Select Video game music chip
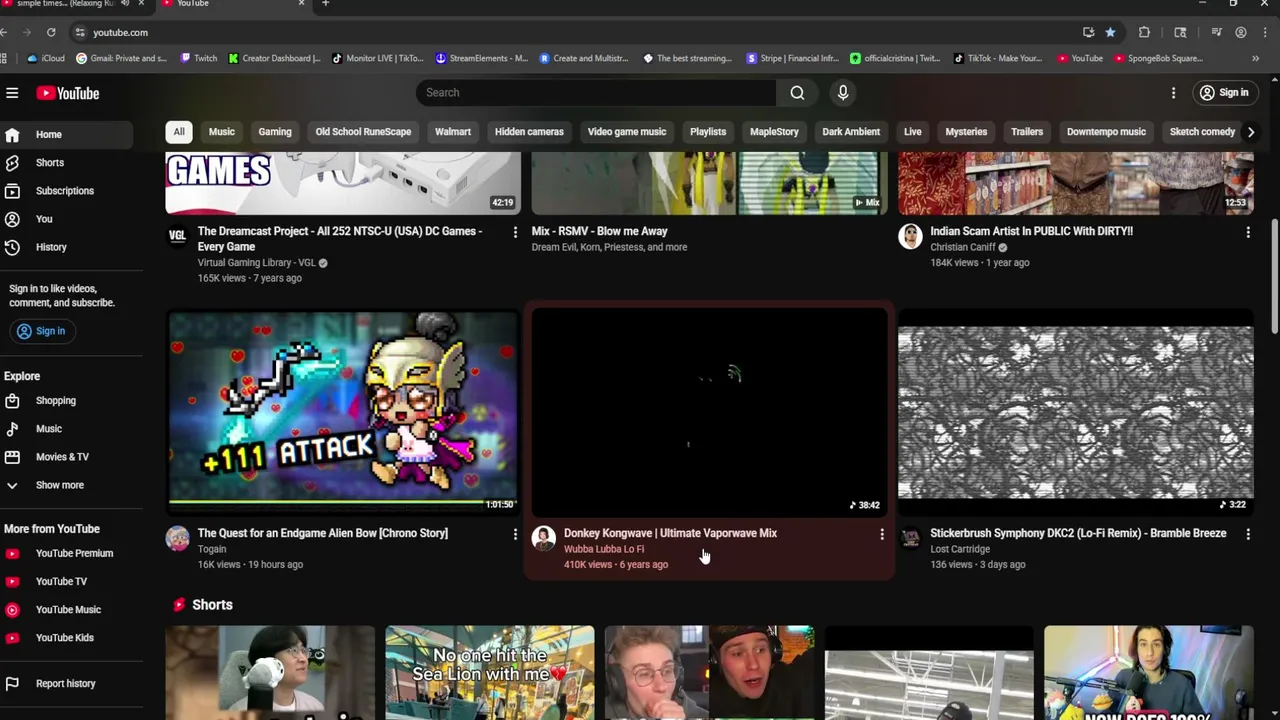 click(x=627, y=132)
